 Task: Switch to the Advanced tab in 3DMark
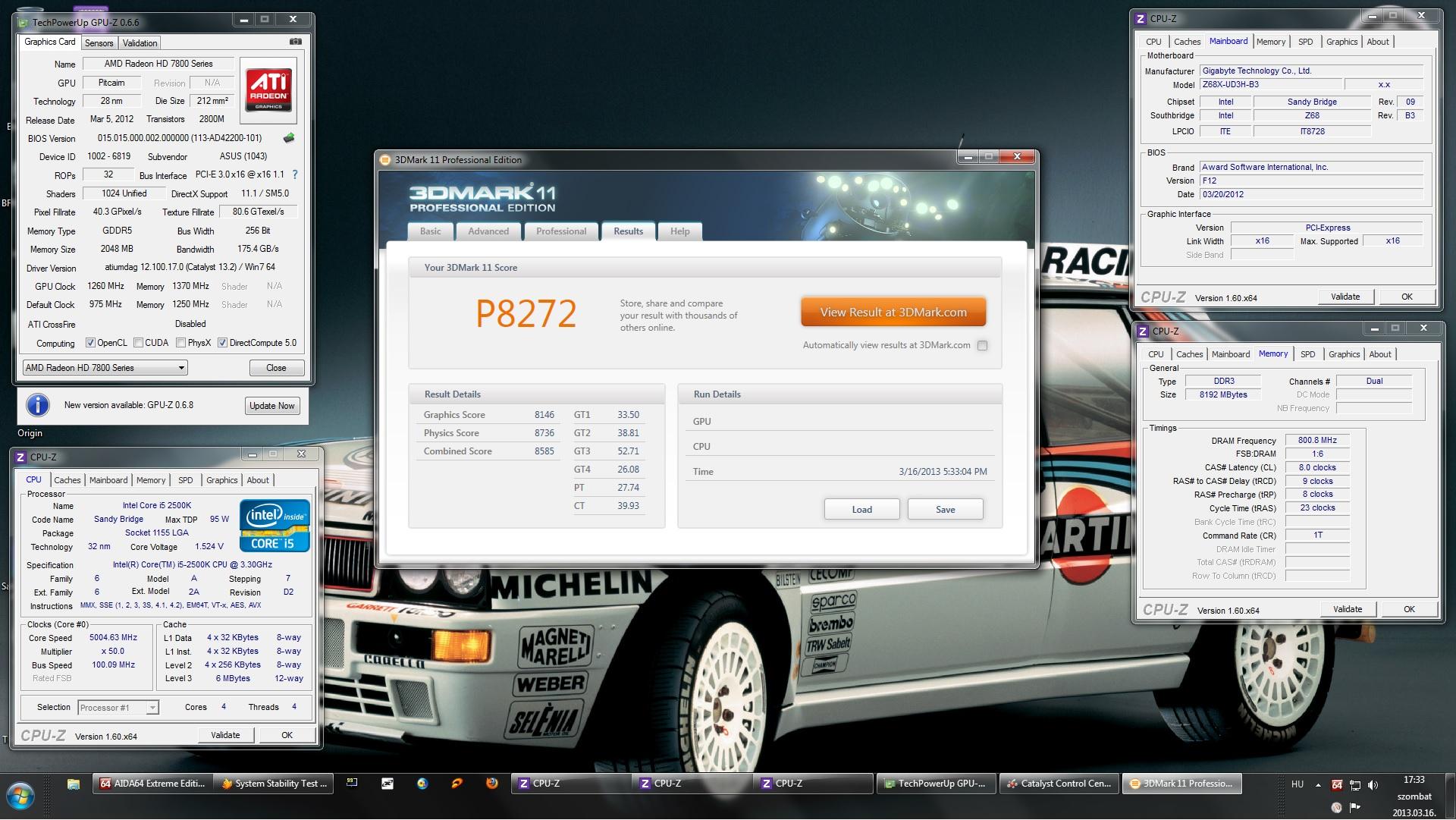coord(488,231)
